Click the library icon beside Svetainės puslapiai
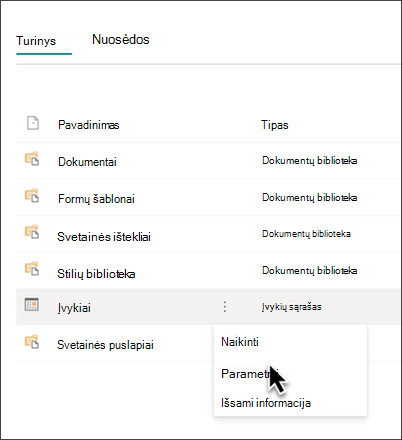Viewport: 402px width, 440px height. pyautogui.click(x=32, y=342)
